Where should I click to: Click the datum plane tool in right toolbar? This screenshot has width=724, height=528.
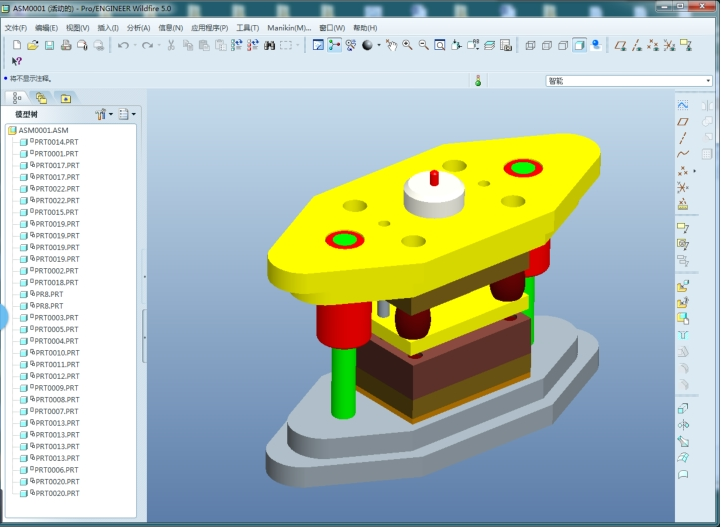pyautogui.click(x=683, y=122)
